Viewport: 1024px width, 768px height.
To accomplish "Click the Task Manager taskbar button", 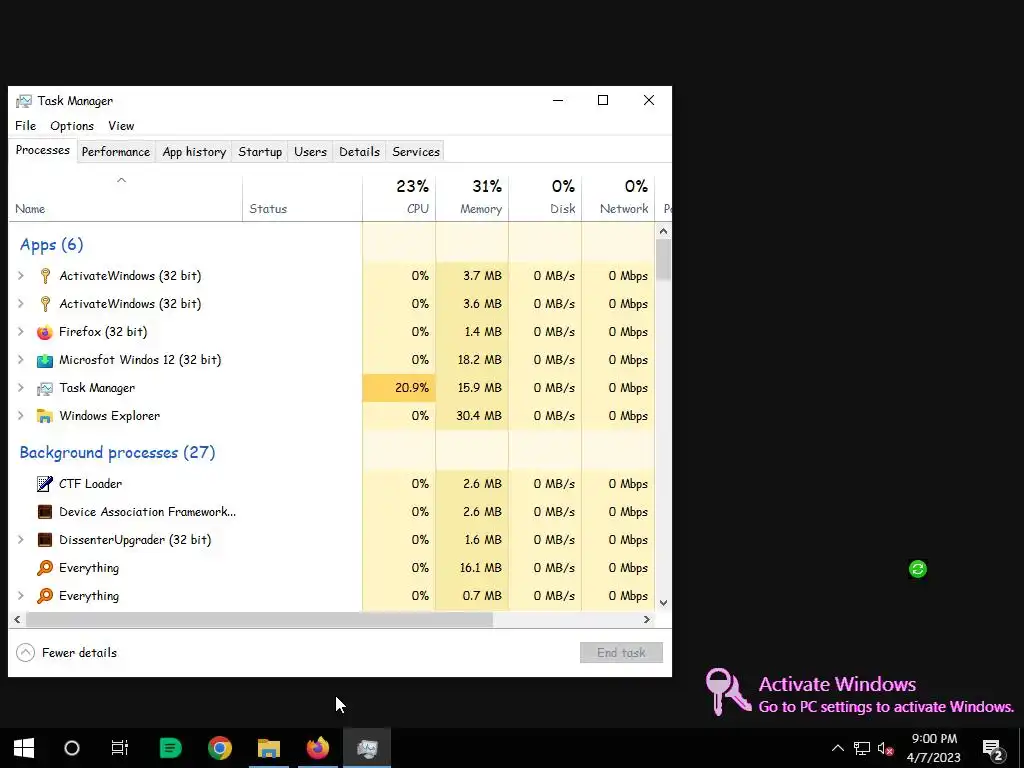I will [x=367, y=748].
